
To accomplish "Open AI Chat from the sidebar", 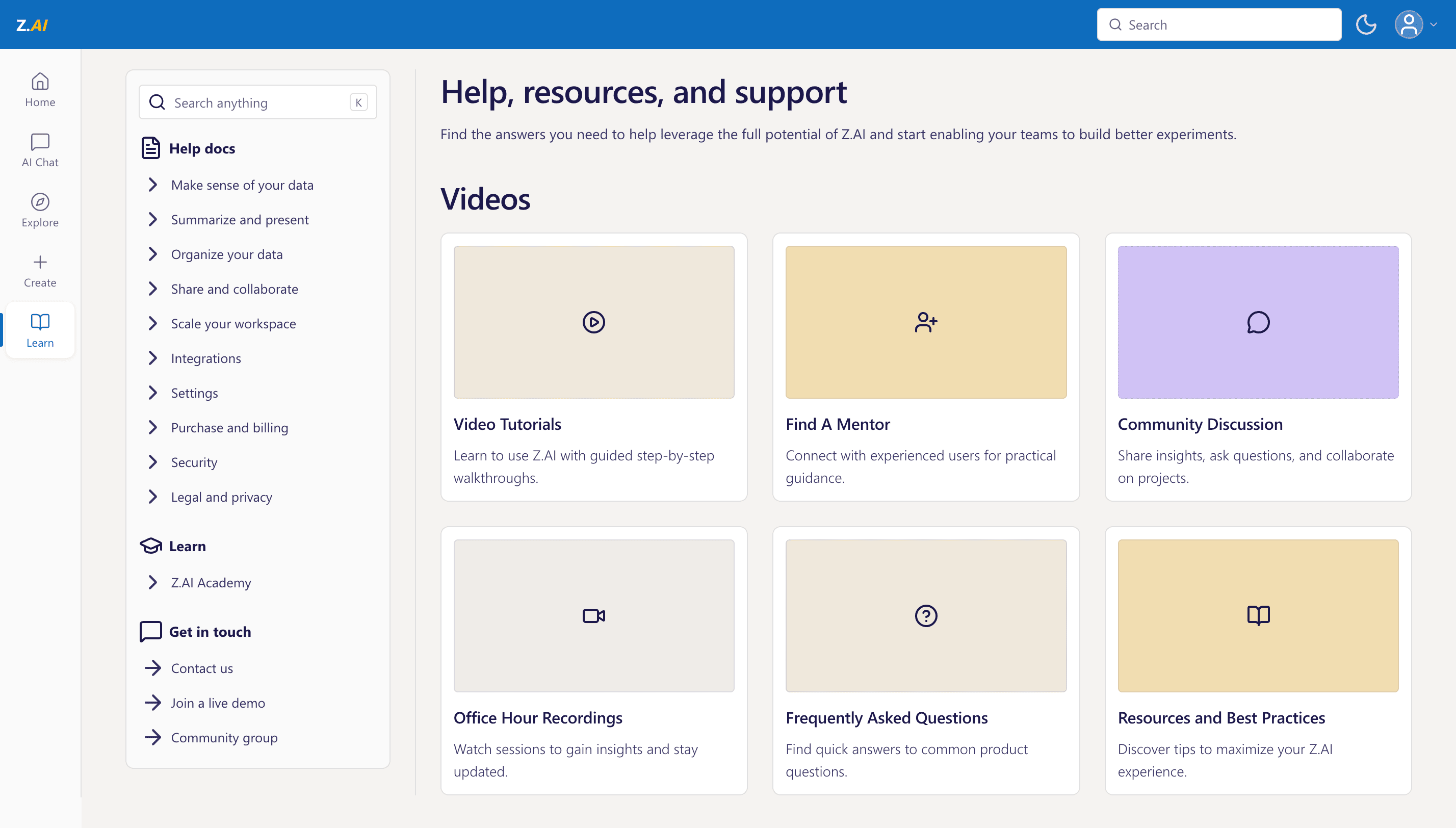I will point(40,149).
